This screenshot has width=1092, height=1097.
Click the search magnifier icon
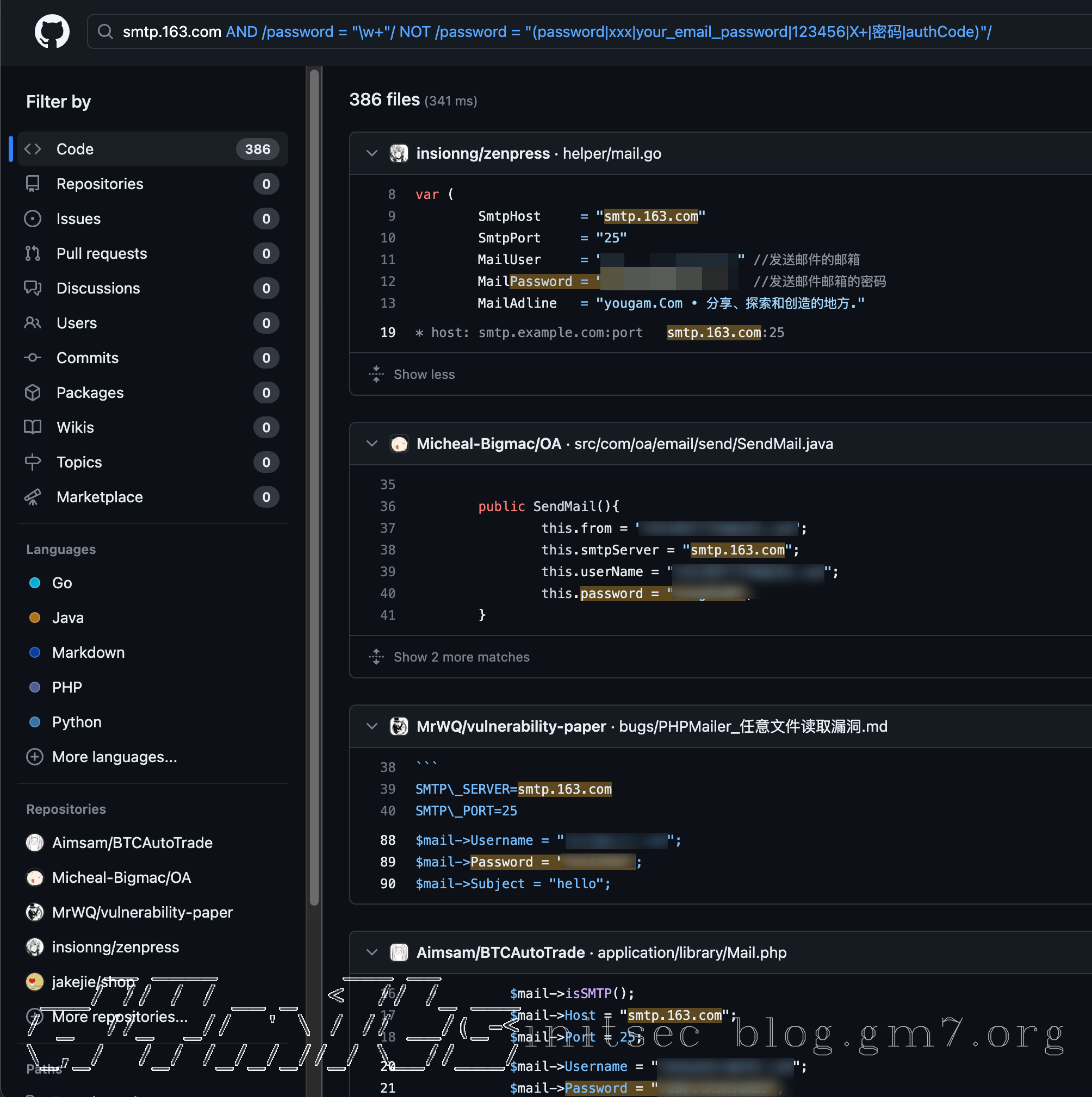click(106, 32)
